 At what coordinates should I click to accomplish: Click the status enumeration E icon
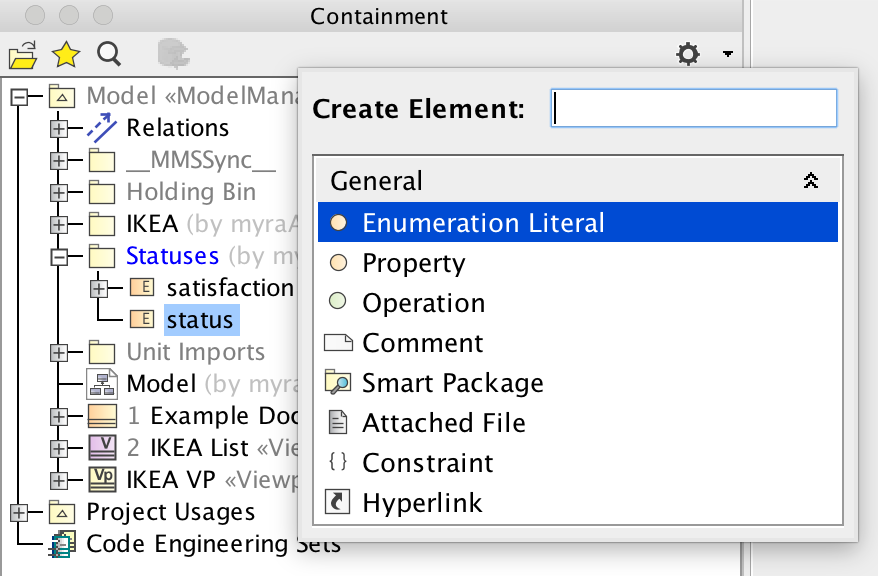(142, 319)
